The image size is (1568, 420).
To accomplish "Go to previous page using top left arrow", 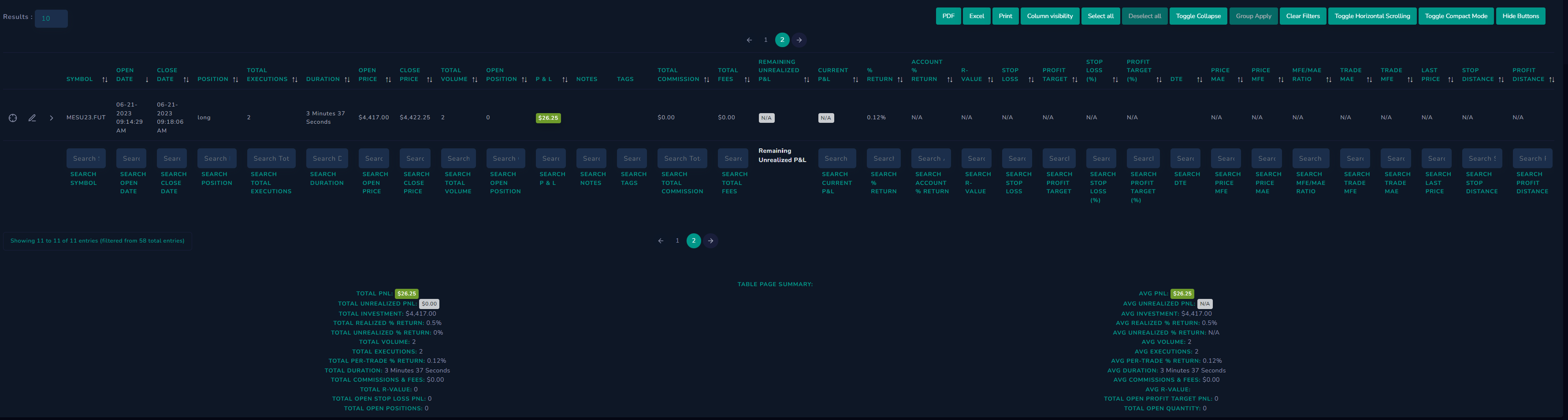I will point(749,40).
